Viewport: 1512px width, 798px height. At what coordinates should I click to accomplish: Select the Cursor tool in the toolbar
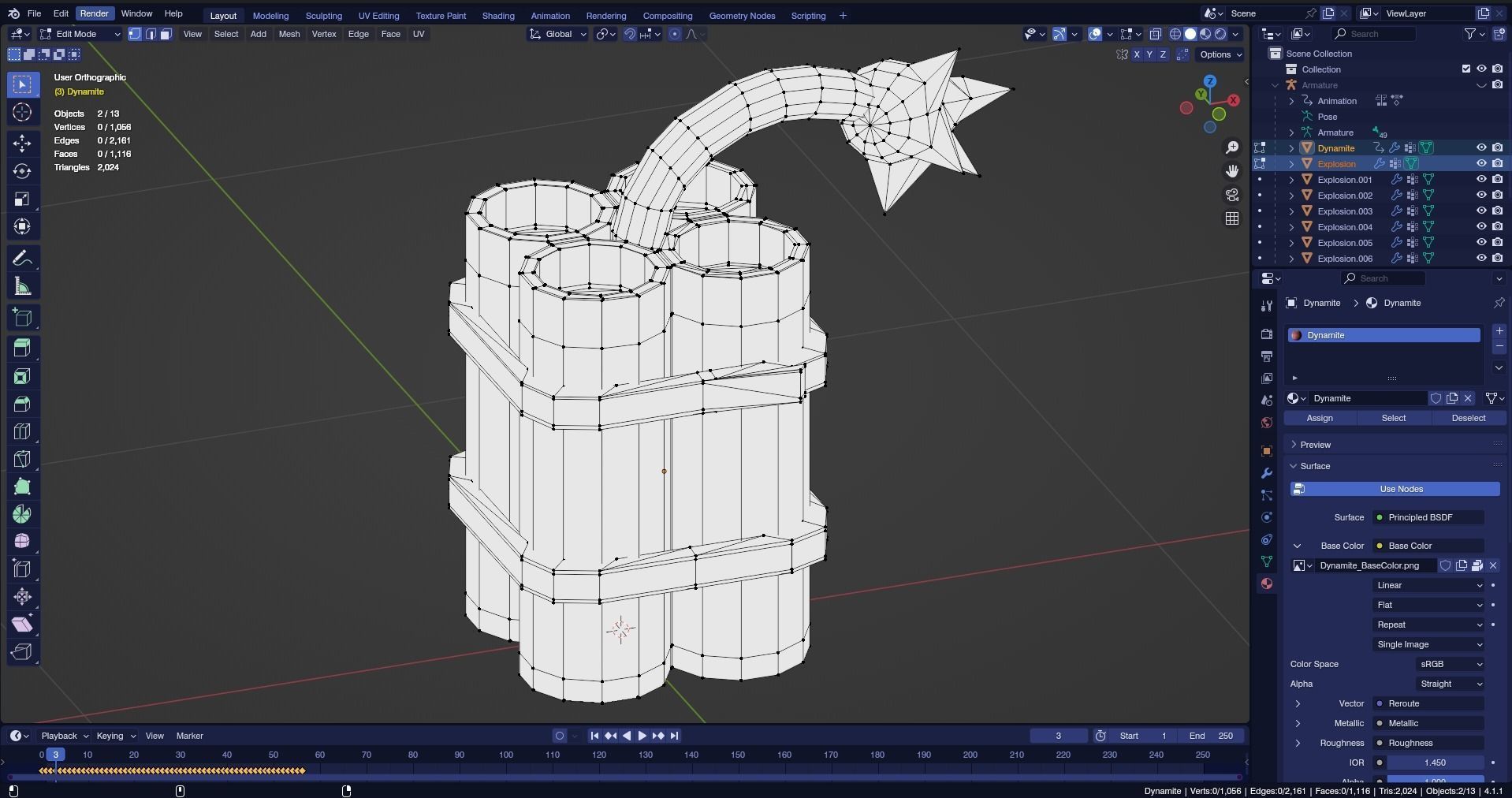click(22, 112)
